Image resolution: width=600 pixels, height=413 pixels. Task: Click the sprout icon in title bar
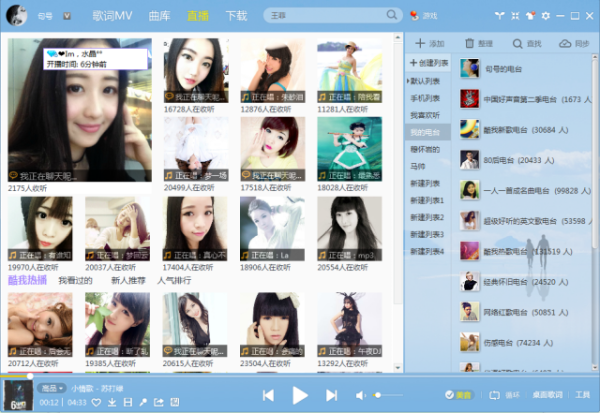pos(499,15)
